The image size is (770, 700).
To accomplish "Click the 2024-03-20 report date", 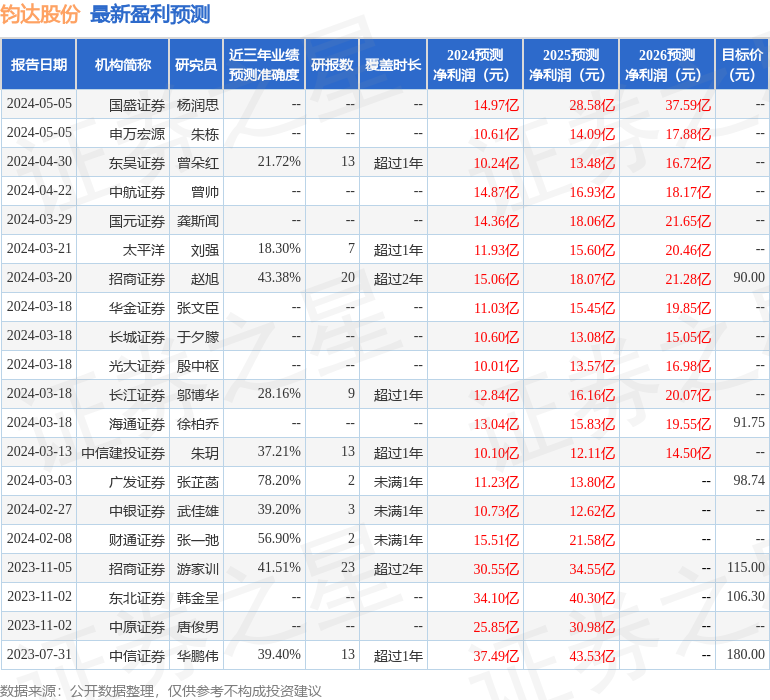I will [x=39, y=277].
